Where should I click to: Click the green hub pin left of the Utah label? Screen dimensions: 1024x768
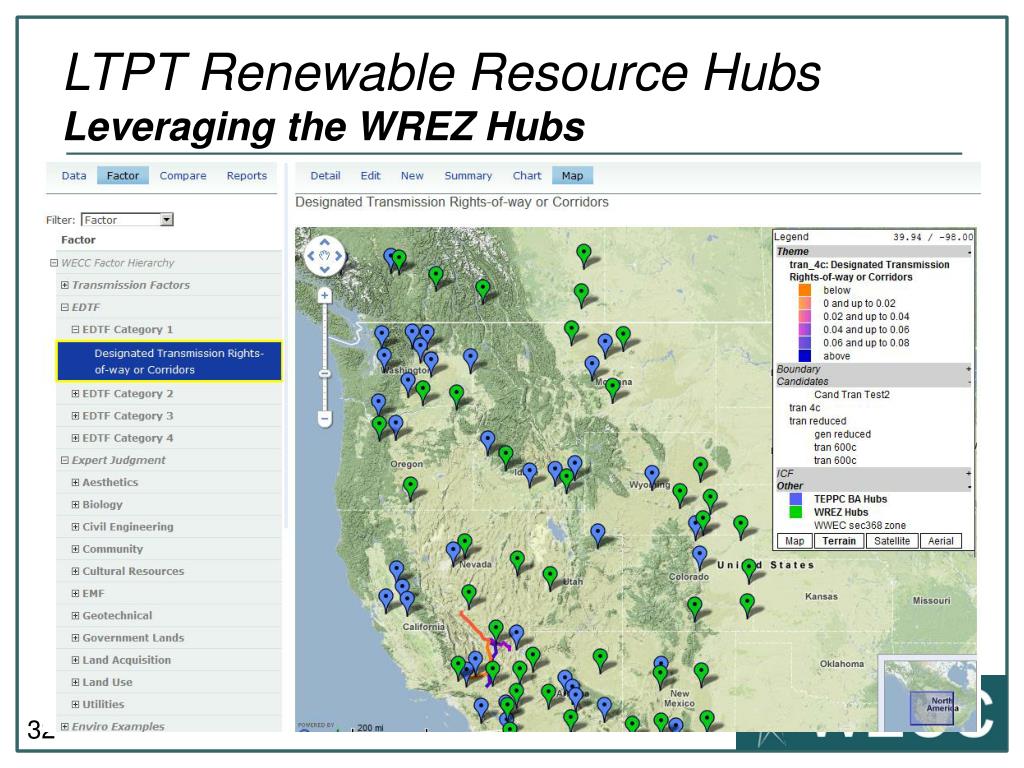click(x=550, y=577)
